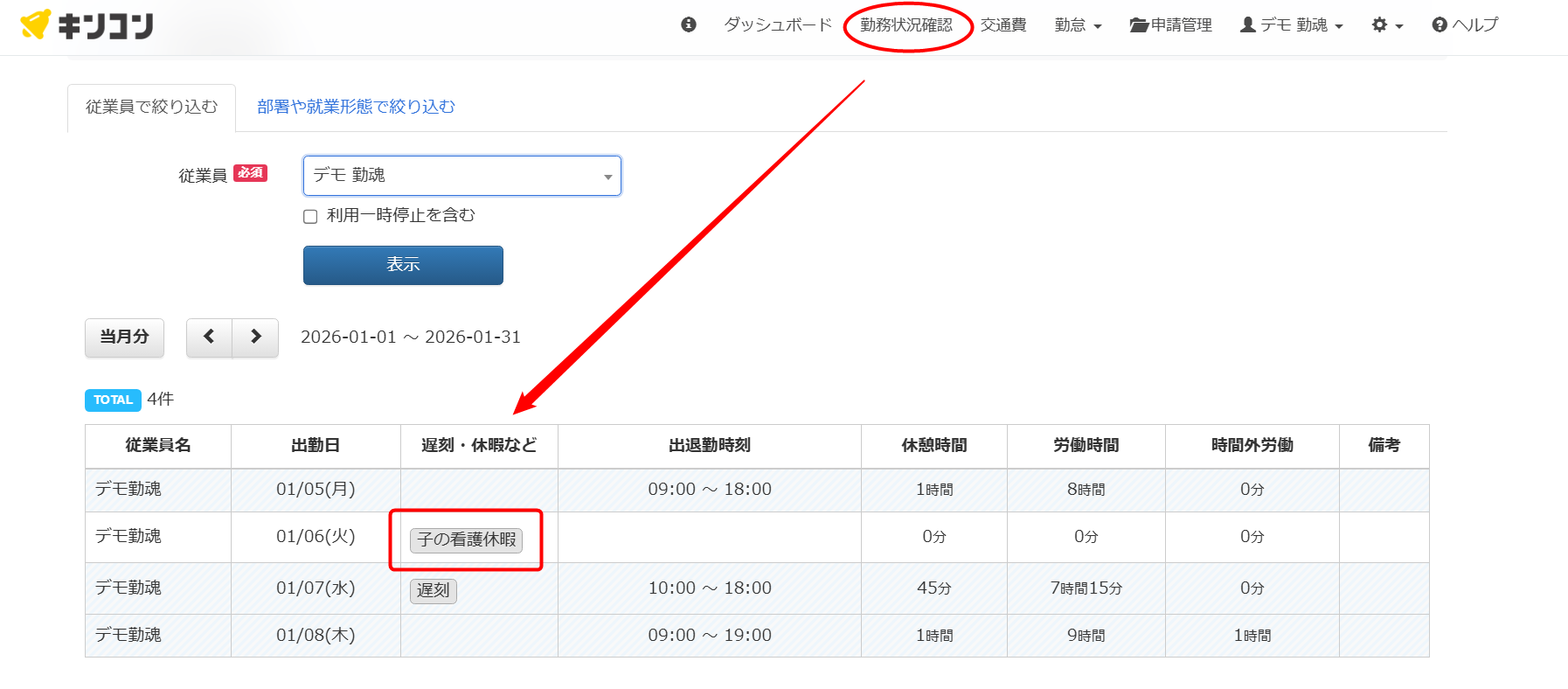Image resolution: width=1568 pixels, height=689 pixels.
Task: Click the 8時間 working hours cell
Action: pyautogui.click(x=1086, y=490)
